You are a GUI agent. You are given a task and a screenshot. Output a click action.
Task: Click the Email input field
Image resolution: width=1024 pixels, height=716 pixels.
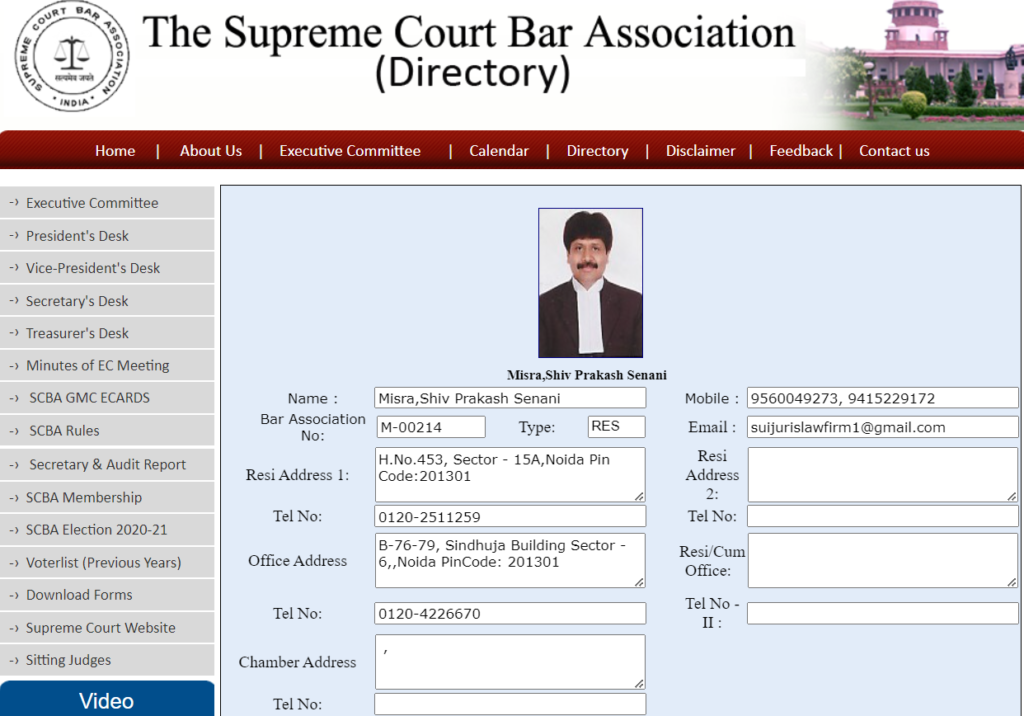[x=882, y=427]
